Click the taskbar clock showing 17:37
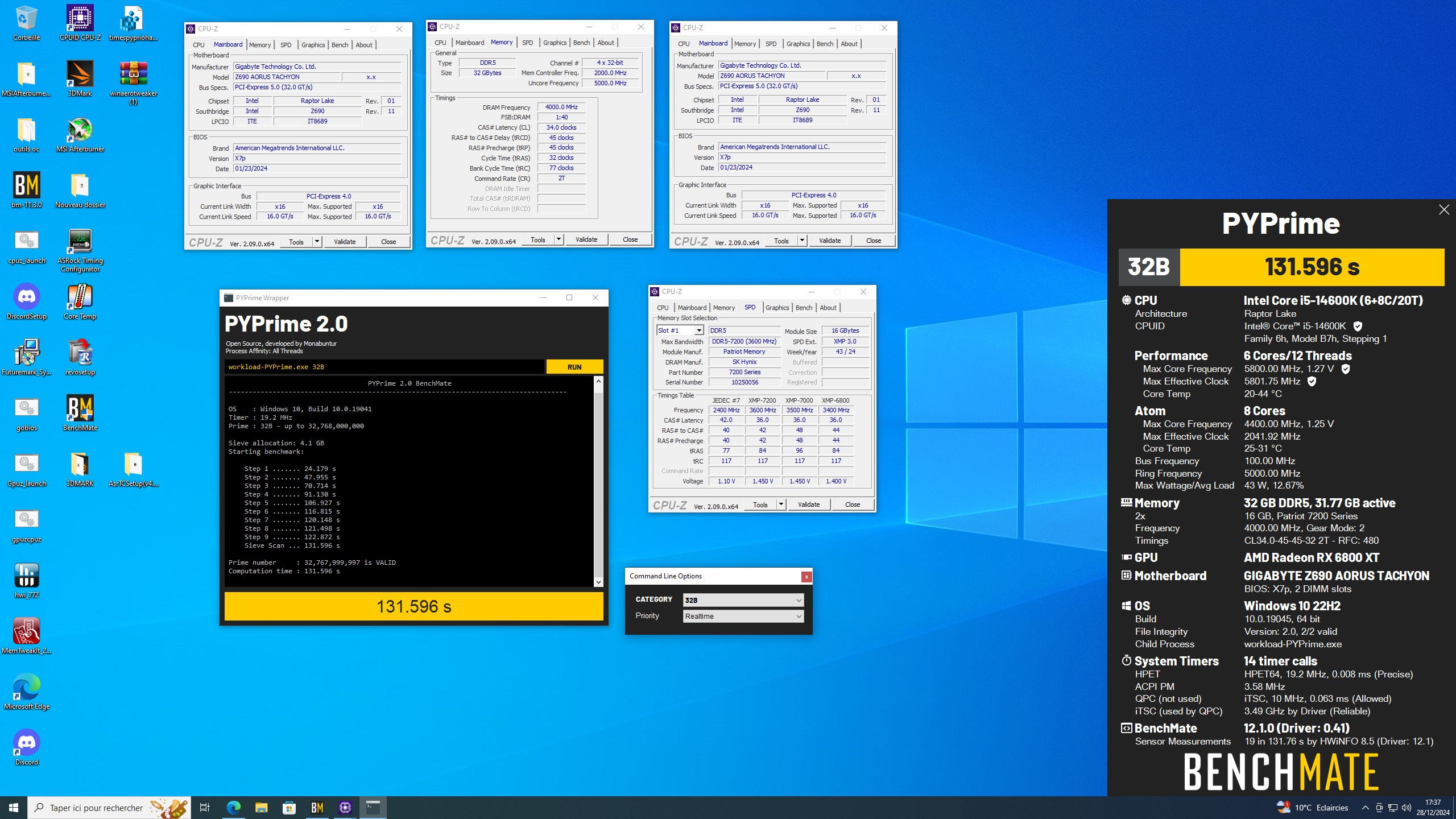The height and width of the screenshot is (819, 1456). tap(1433, 808)
